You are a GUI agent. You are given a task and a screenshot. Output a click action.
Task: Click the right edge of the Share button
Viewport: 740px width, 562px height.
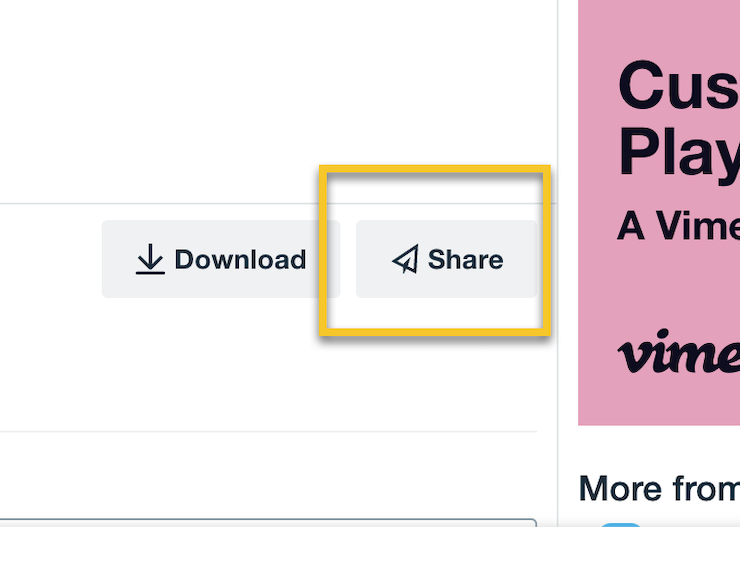tap(531, 259)
